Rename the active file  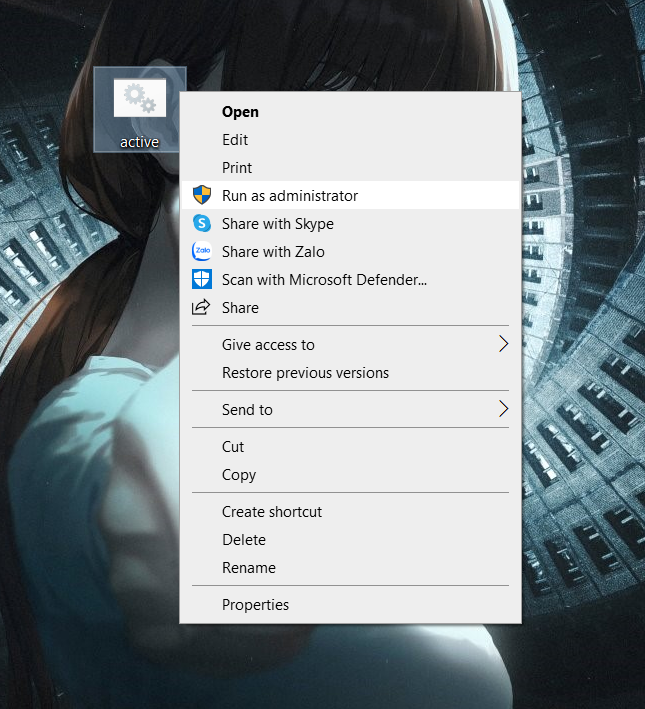351,568
